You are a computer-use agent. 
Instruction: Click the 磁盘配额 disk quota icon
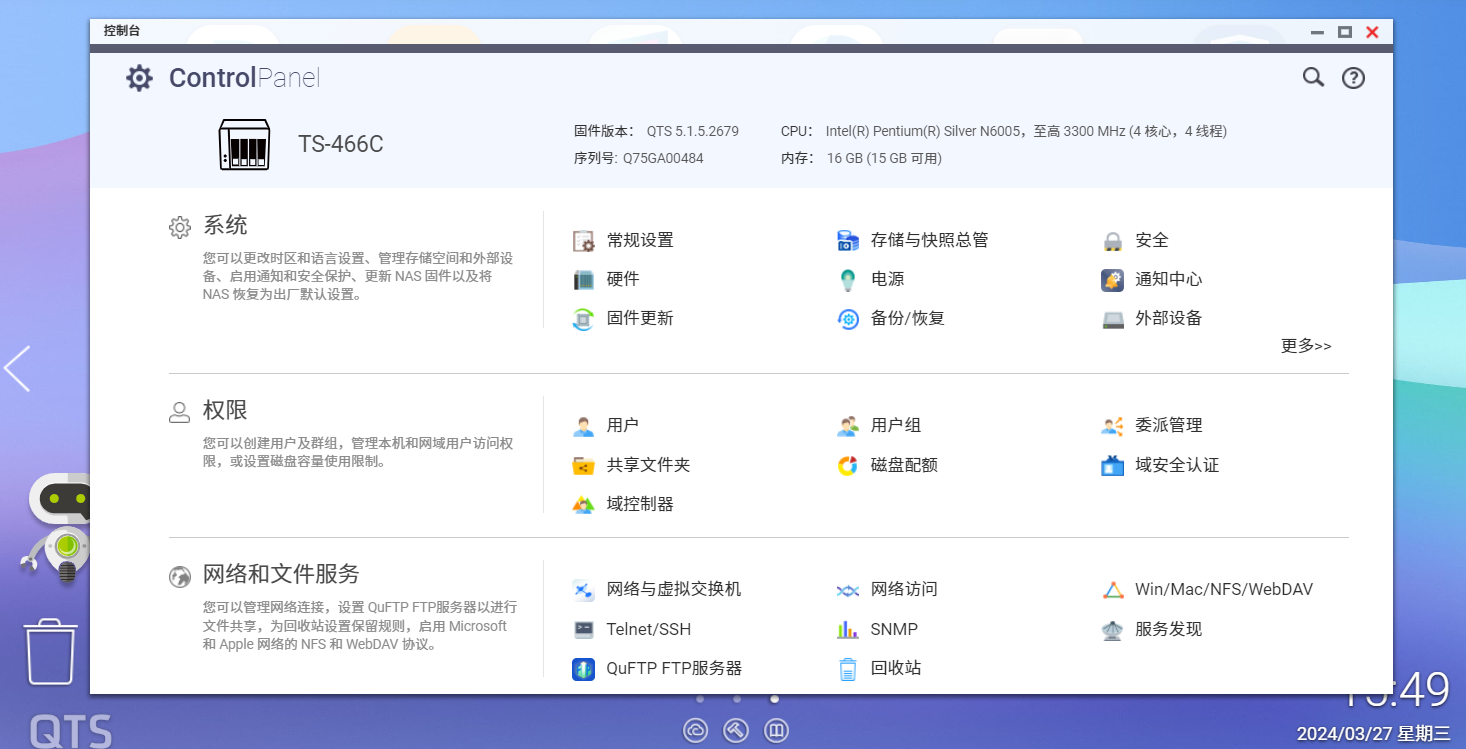pos(848,466)
